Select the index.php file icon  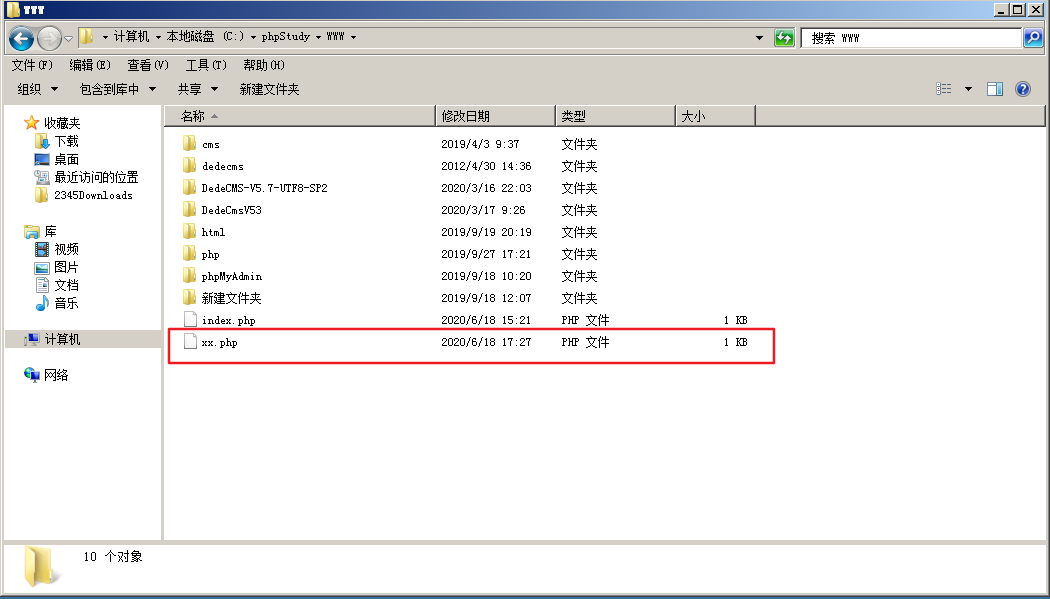click(x=190, y=320)
